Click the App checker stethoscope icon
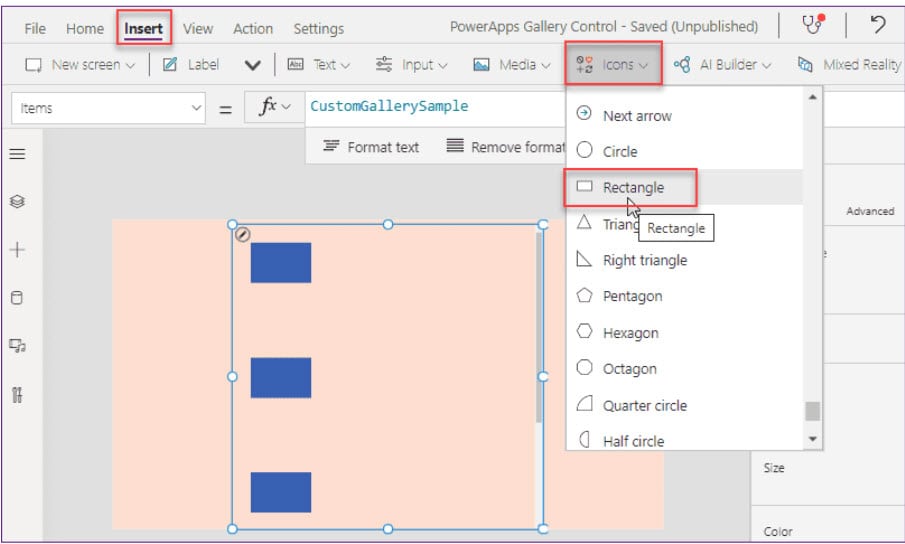This screenshot has height=544, width=905. [x=812, y=25]
